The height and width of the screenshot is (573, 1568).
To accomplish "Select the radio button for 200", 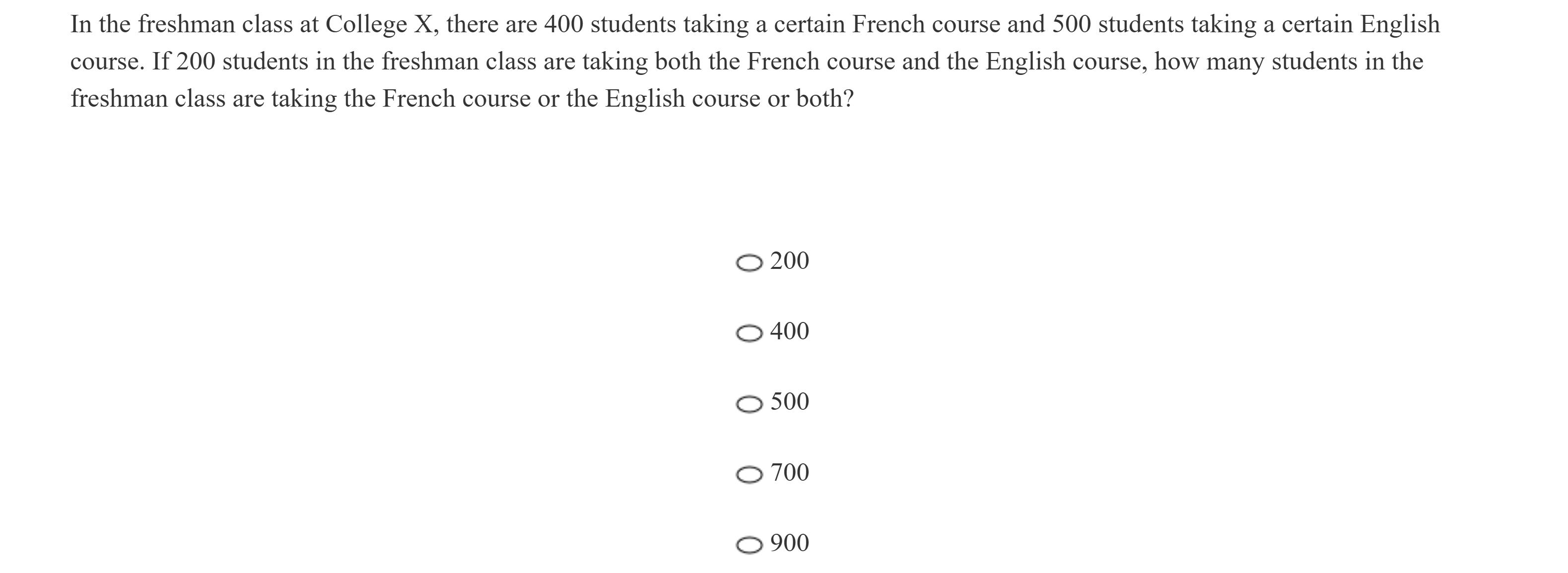I will click(x=749, y=263).
